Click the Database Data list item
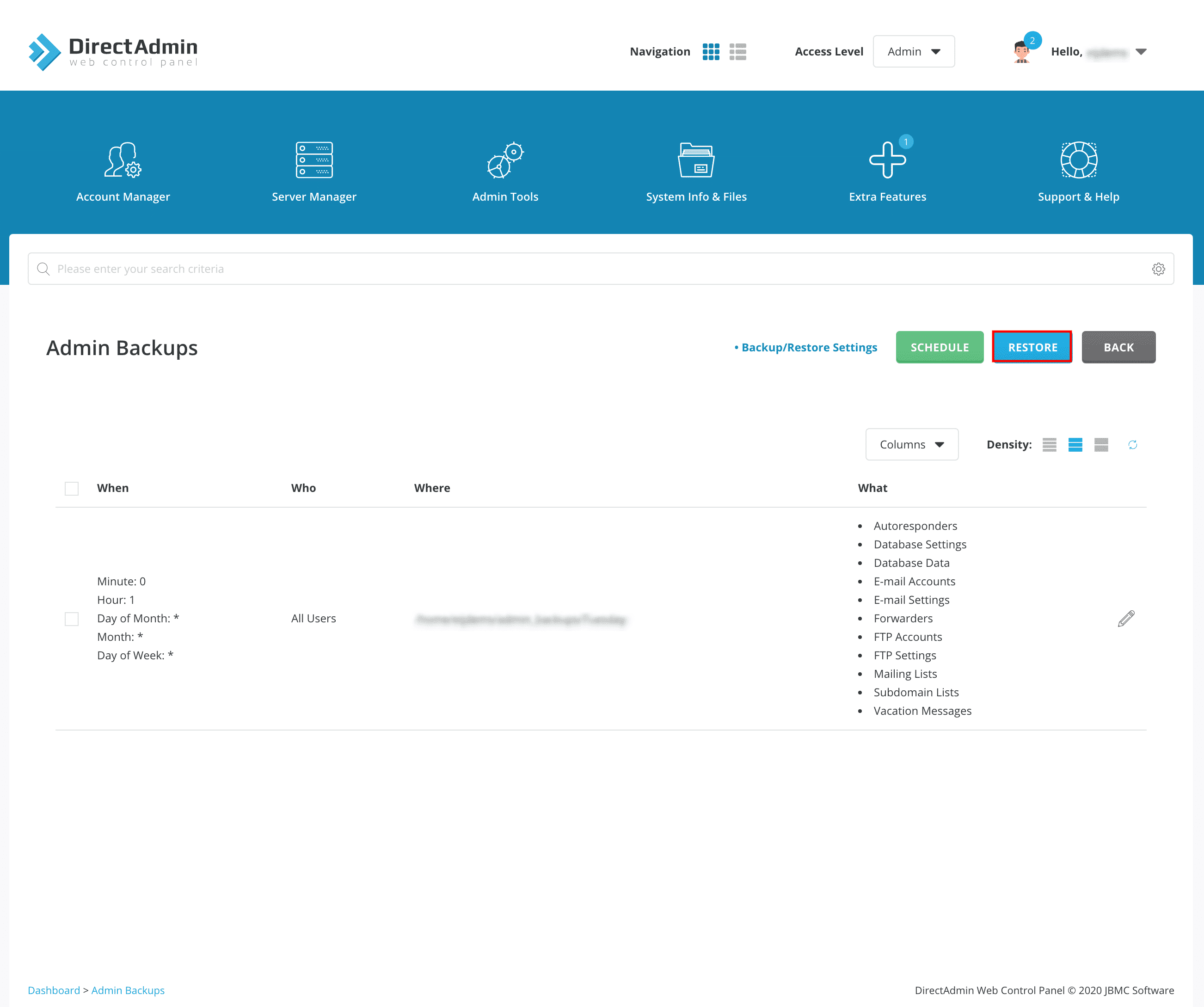 tap(912, 563)
